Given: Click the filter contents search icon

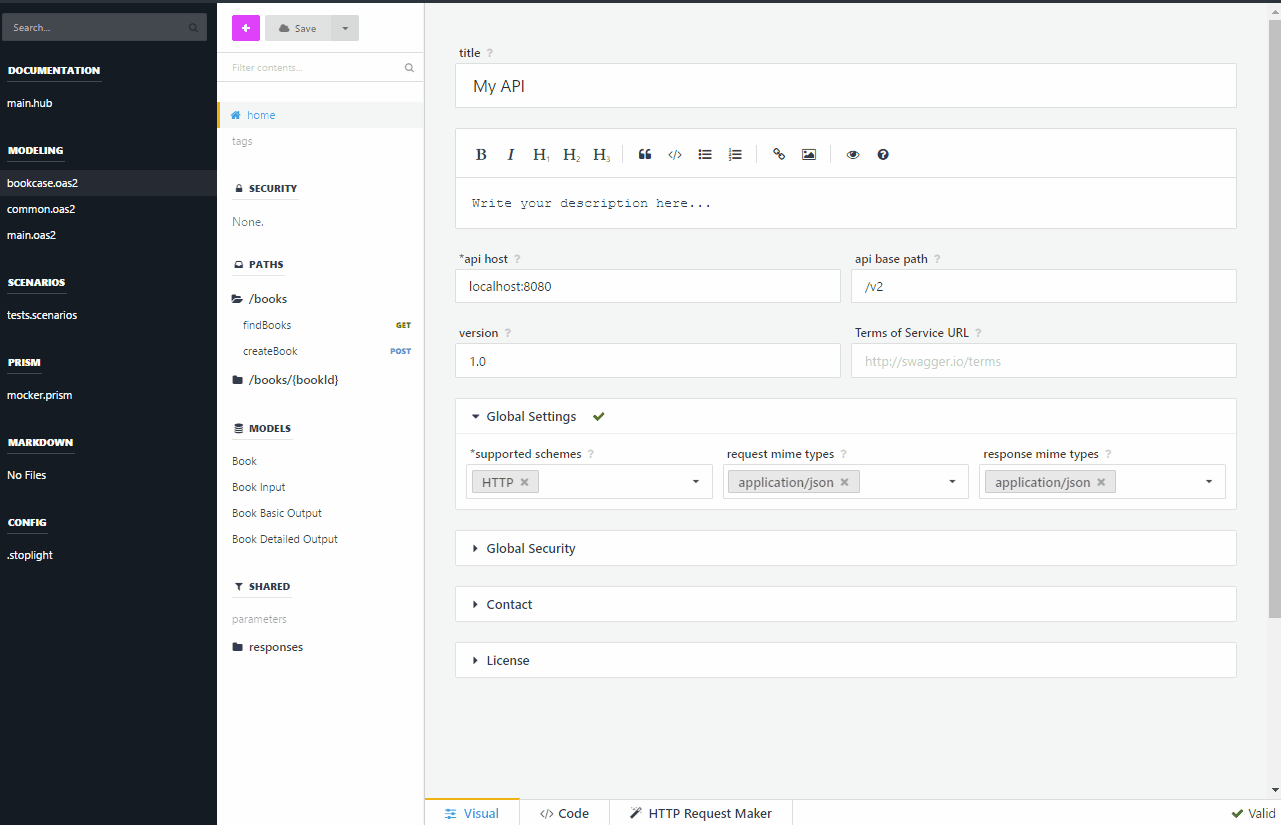Looking at the screenshot, I should coord(409,67).
